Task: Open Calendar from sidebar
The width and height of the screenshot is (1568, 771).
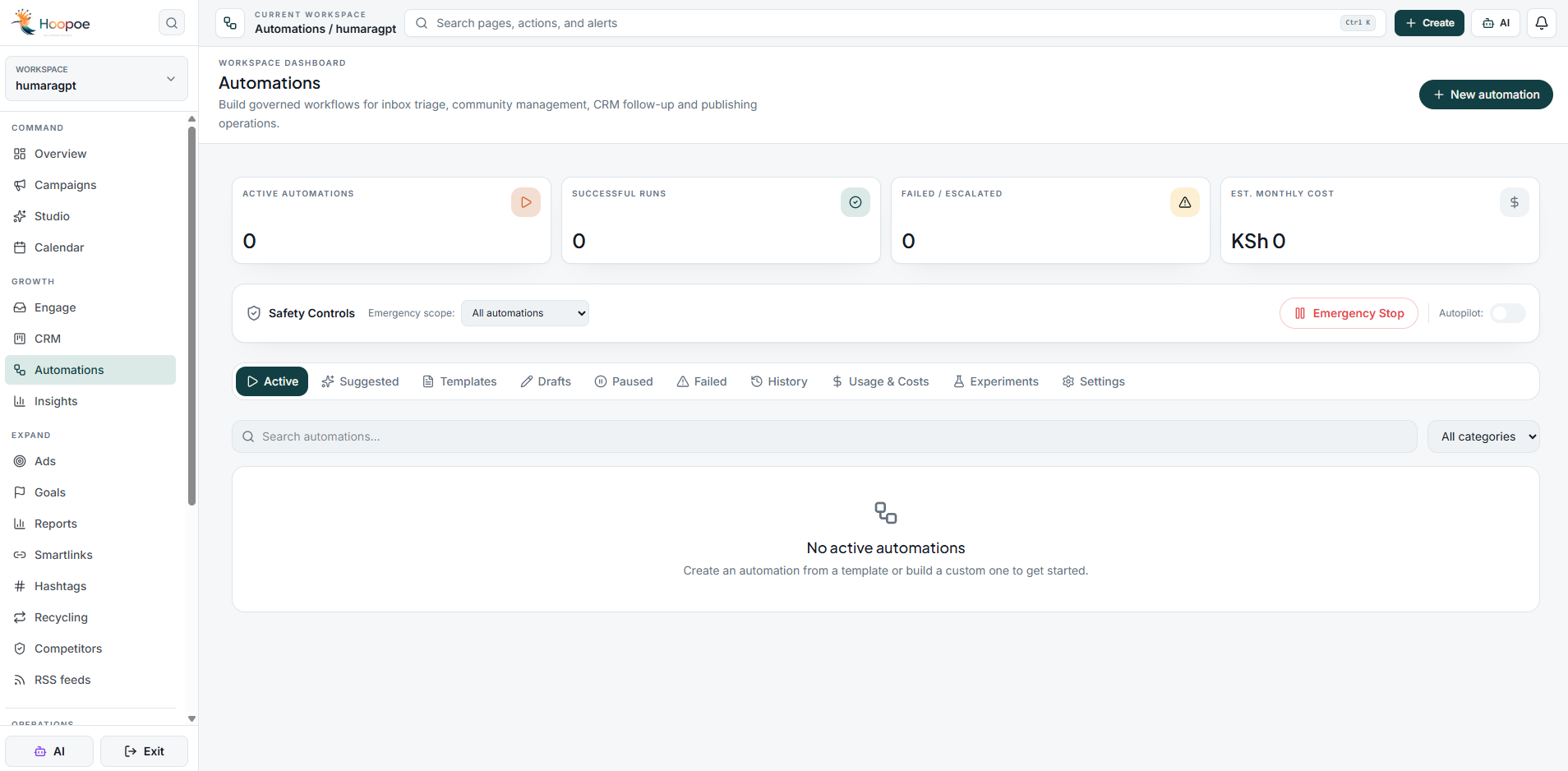Action: pyautogui.click(x=90, y=247)
